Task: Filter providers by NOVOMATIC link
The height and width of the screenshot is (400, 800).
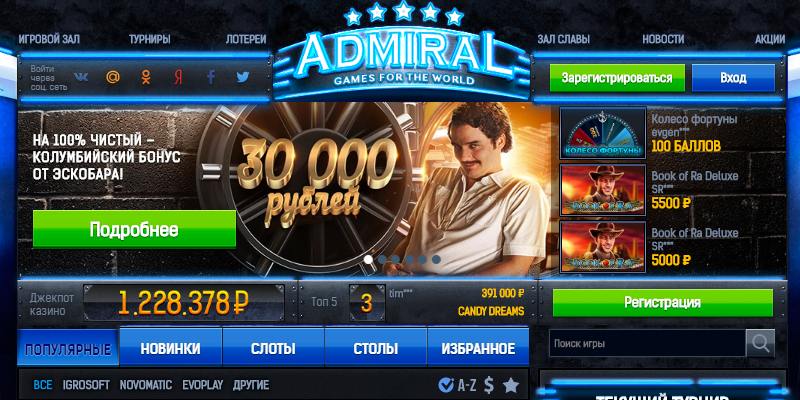Action: [x=146, y=385]
